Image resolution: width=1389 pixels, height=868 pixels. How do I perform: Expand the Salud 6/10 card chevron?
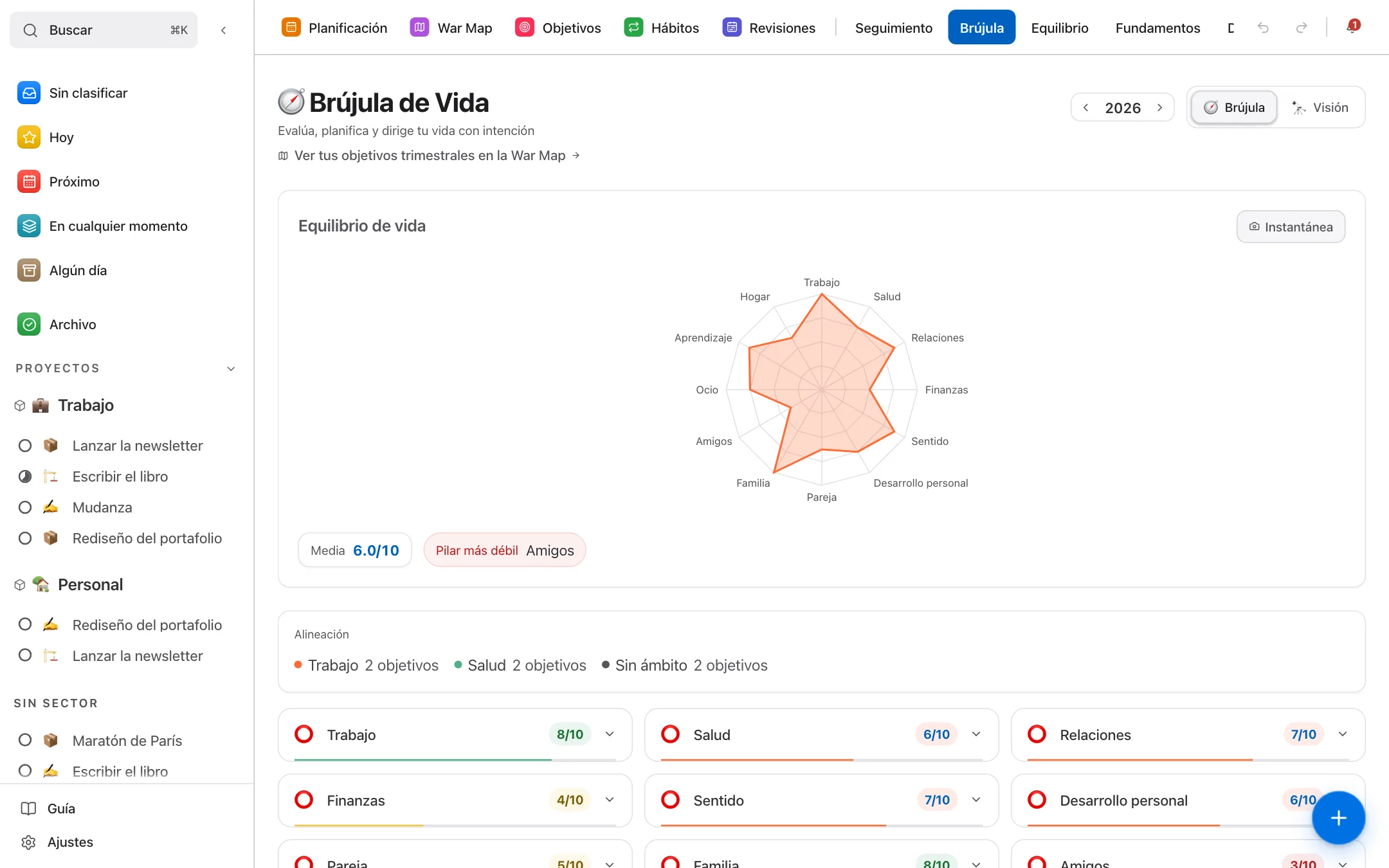tap(976, 734)
